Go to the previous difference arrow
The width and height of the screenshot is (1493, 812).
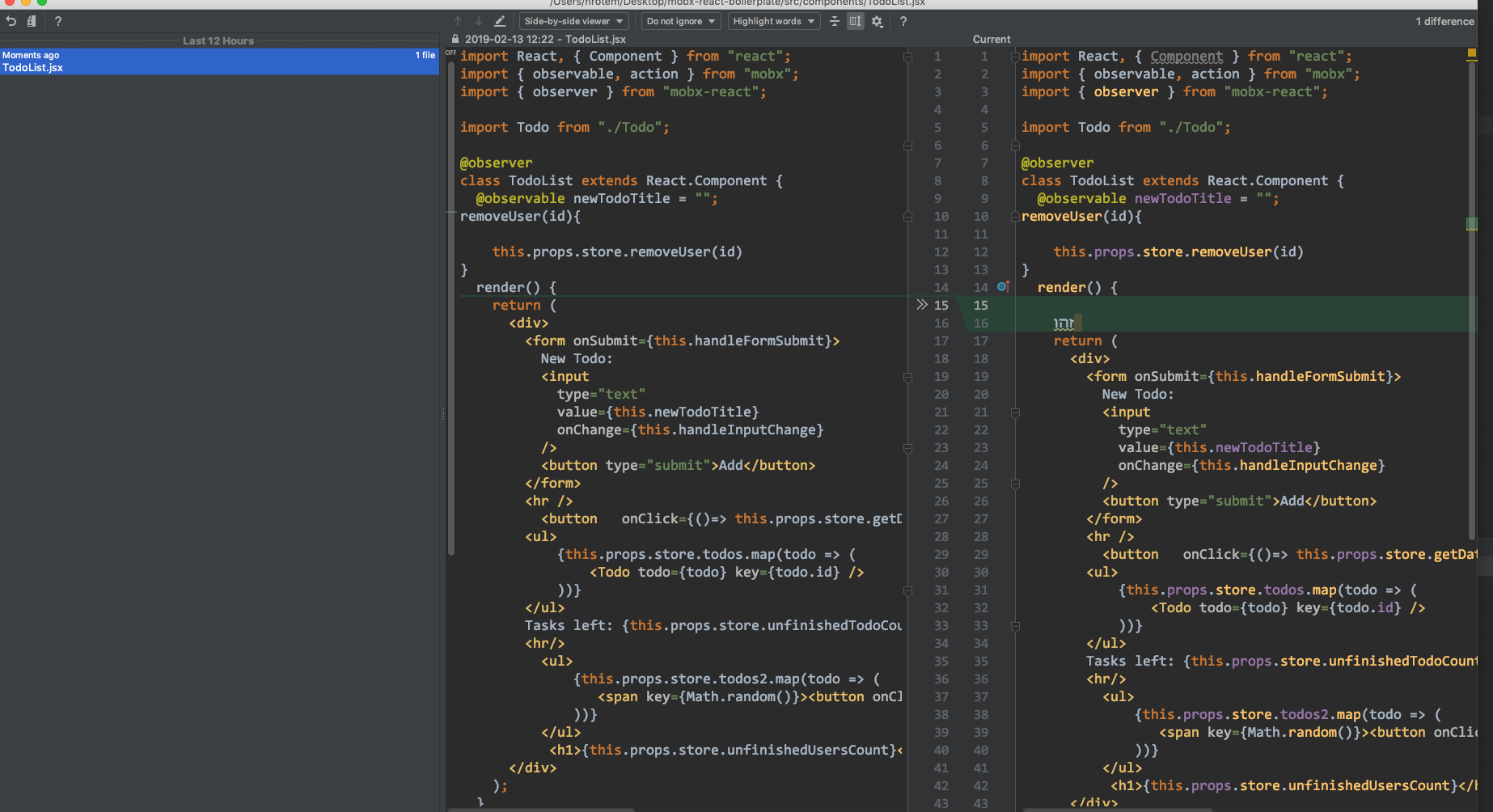458,21
